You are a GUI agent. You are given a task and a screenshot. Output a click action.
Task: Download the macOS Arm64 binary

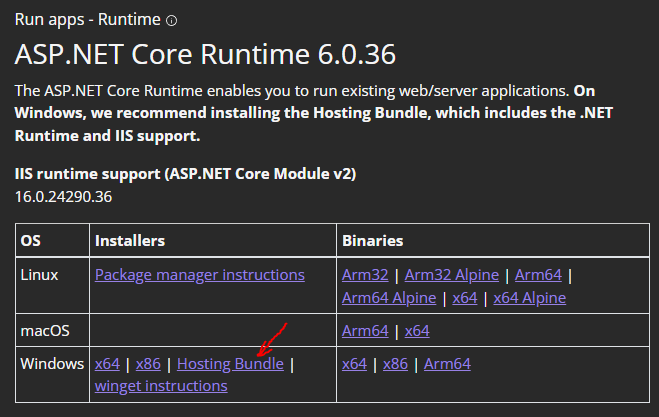(365, 330)
